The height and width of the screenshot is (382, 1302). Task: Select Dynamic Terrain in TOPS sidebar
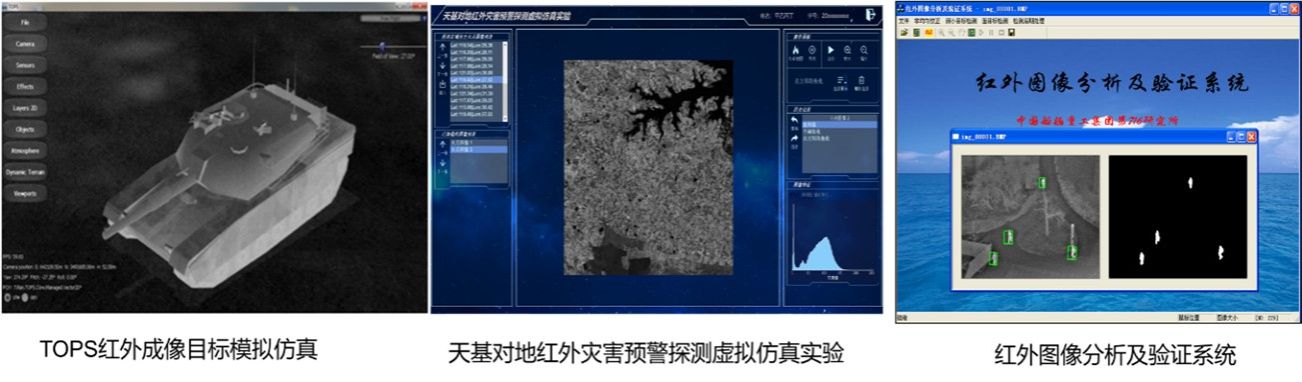[24, 172]
